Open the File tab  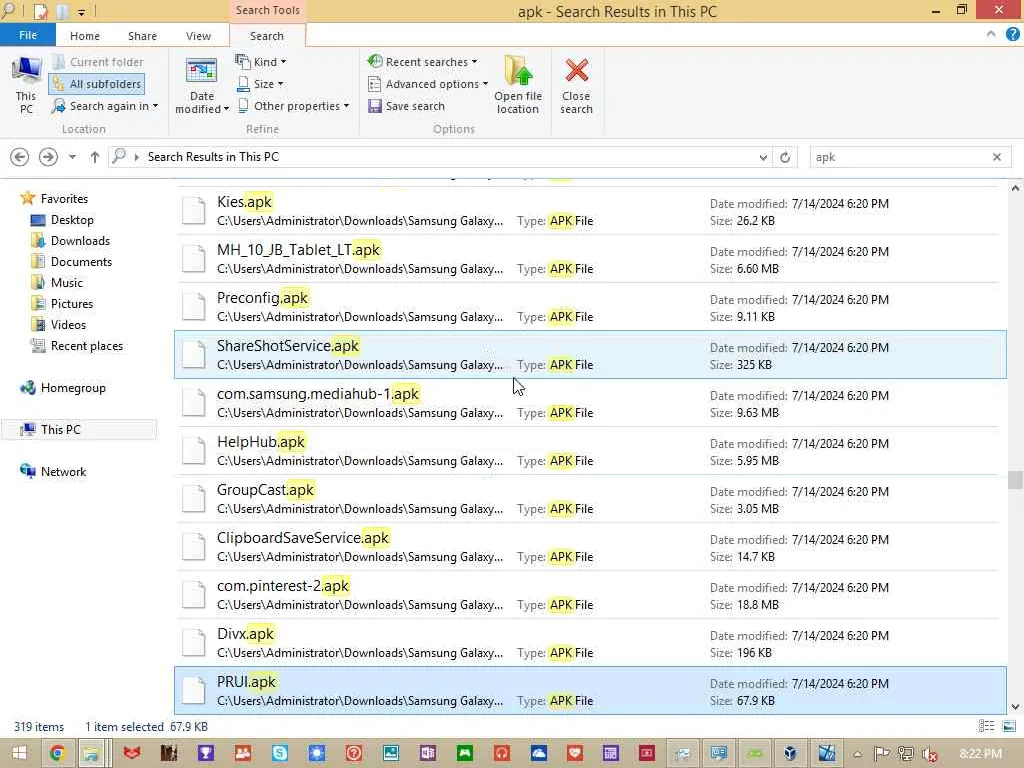point(28,35)
